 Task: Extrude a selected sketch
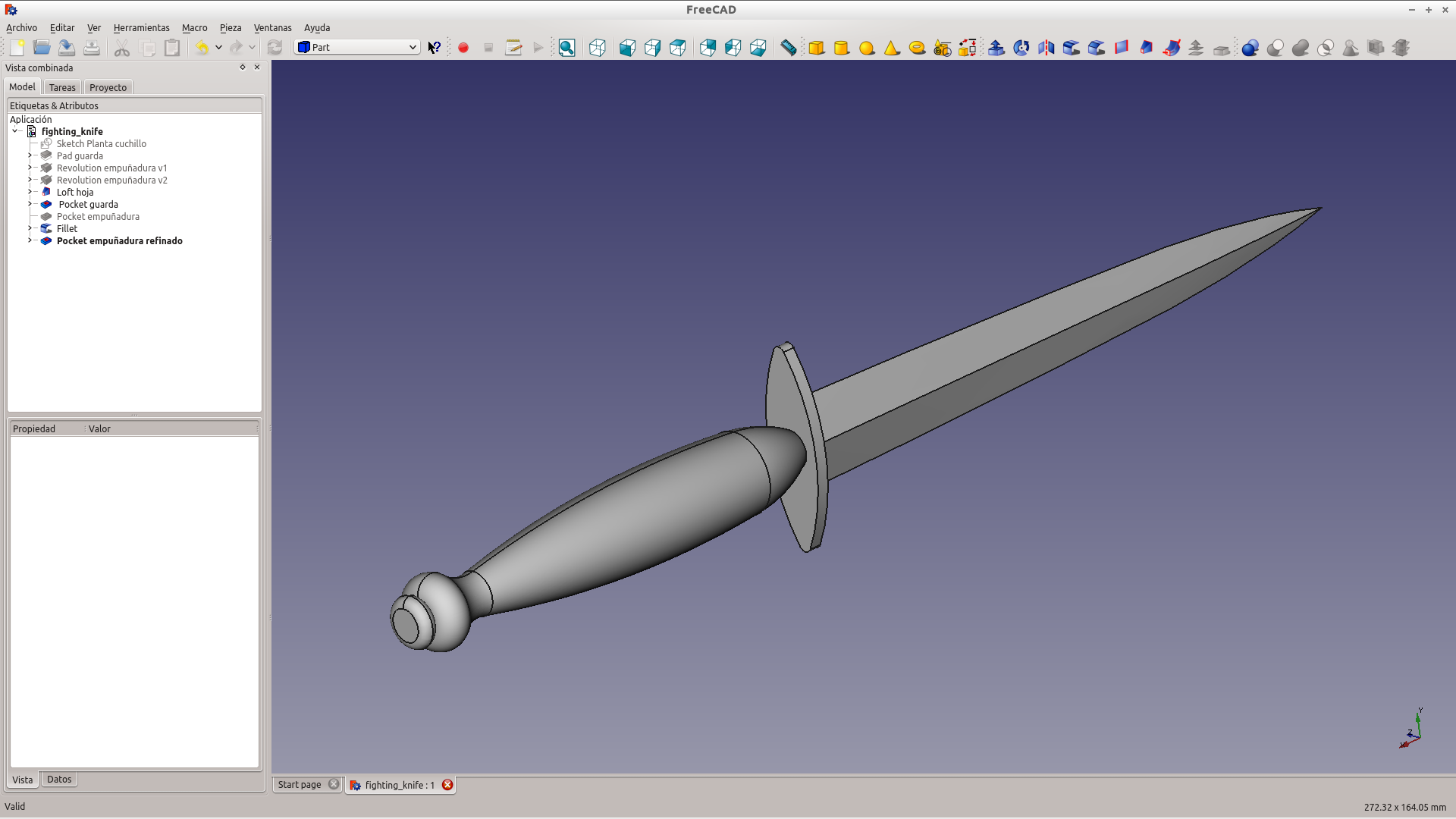pos(996,48)
